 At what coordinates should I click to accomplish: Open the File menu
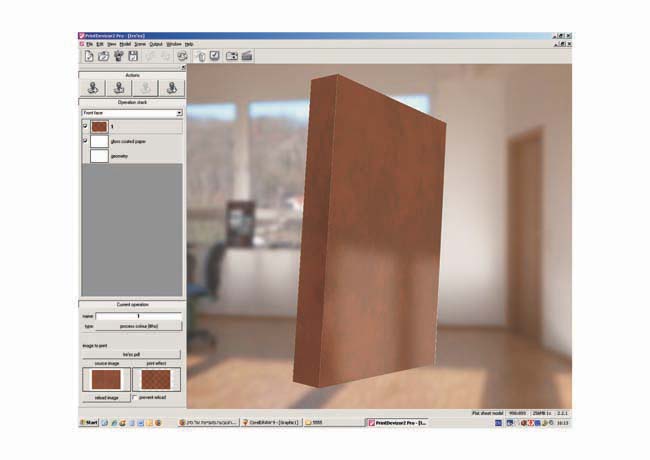[x=90, y=44]
